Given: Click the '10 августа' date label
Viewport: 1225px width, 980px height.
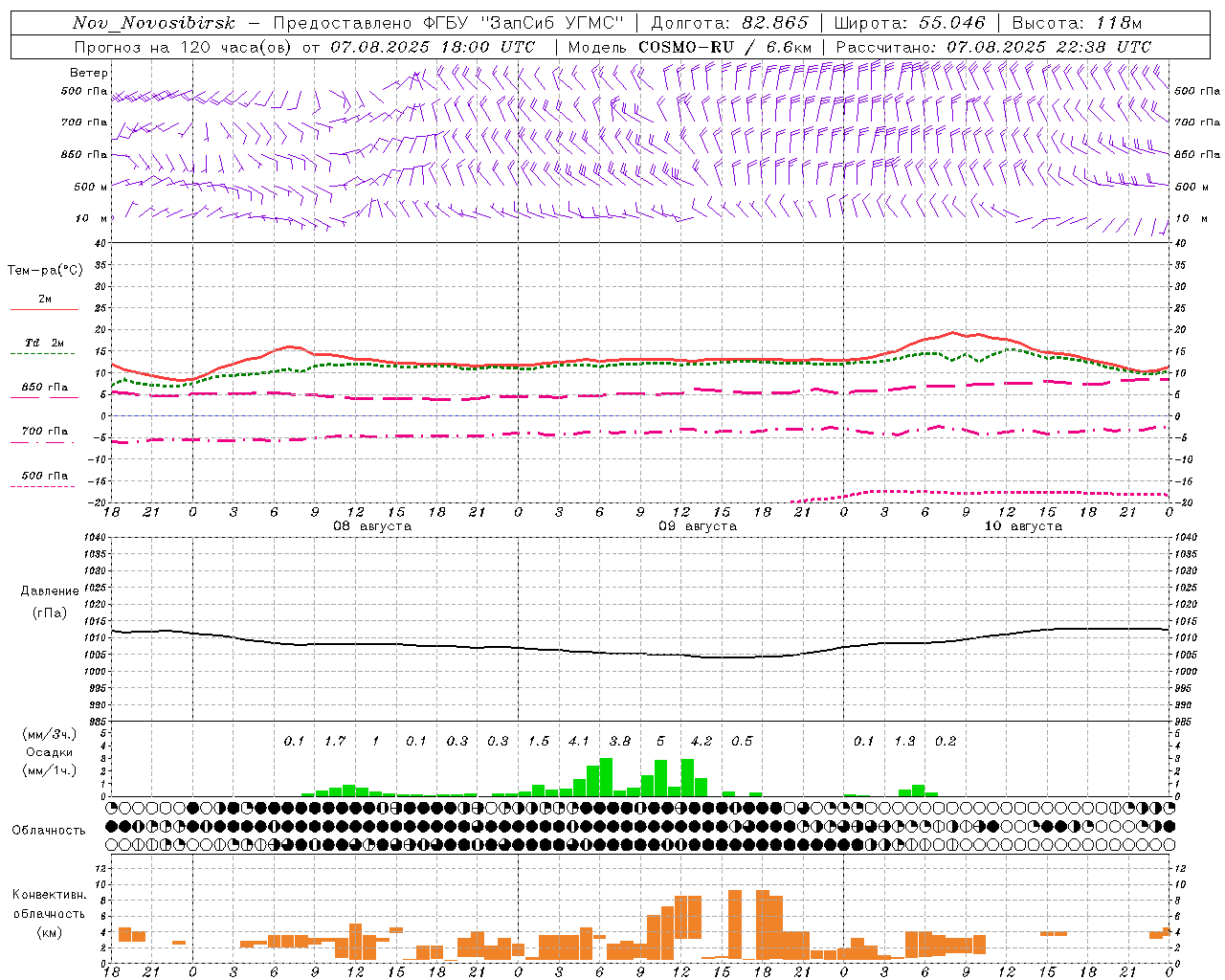Looking at the screenshot, I should click(1023, 526).
